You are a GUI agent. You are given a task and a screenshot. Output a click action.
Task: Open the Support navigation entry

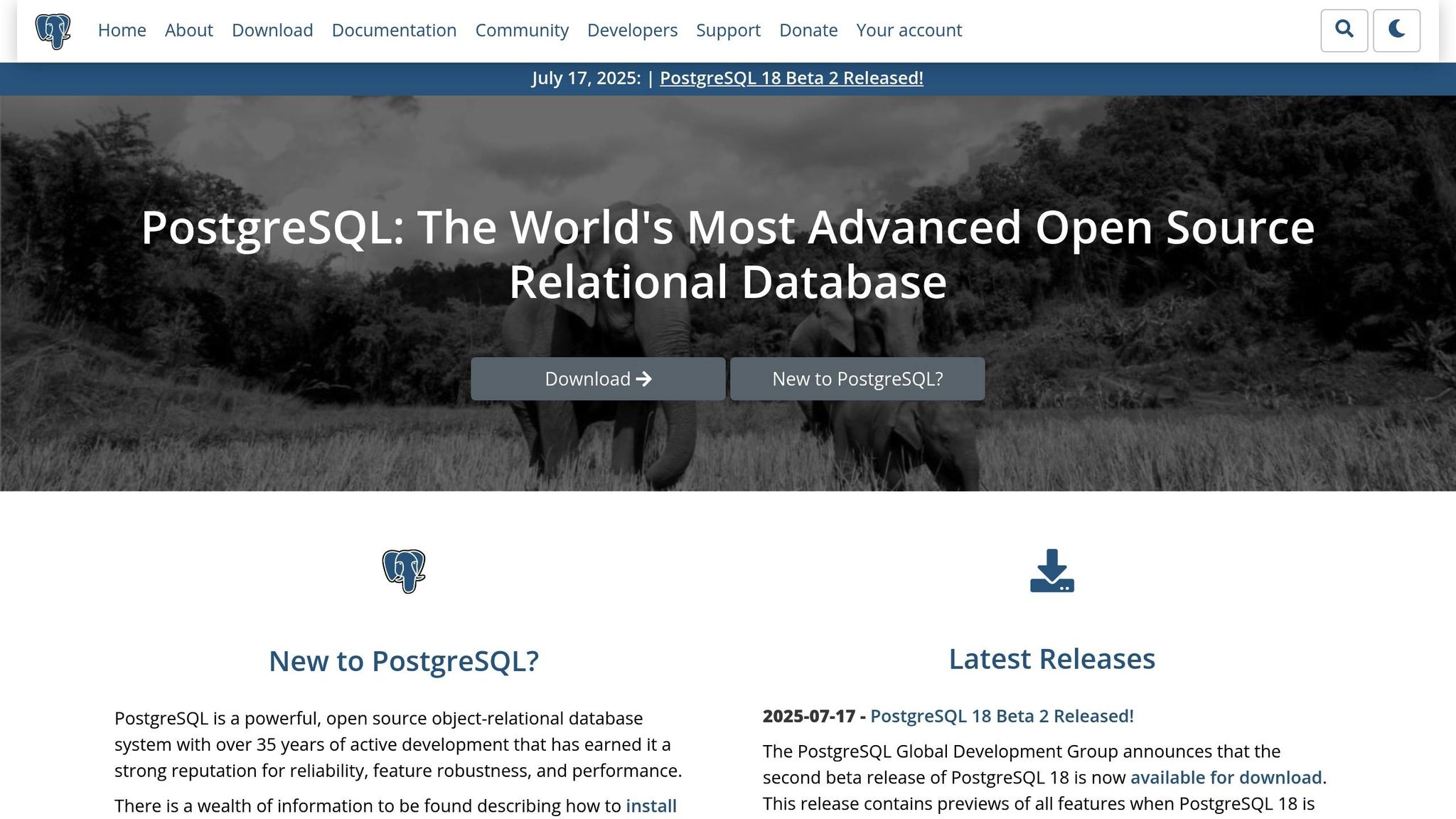pyautogui.click(x=728, y=30)
